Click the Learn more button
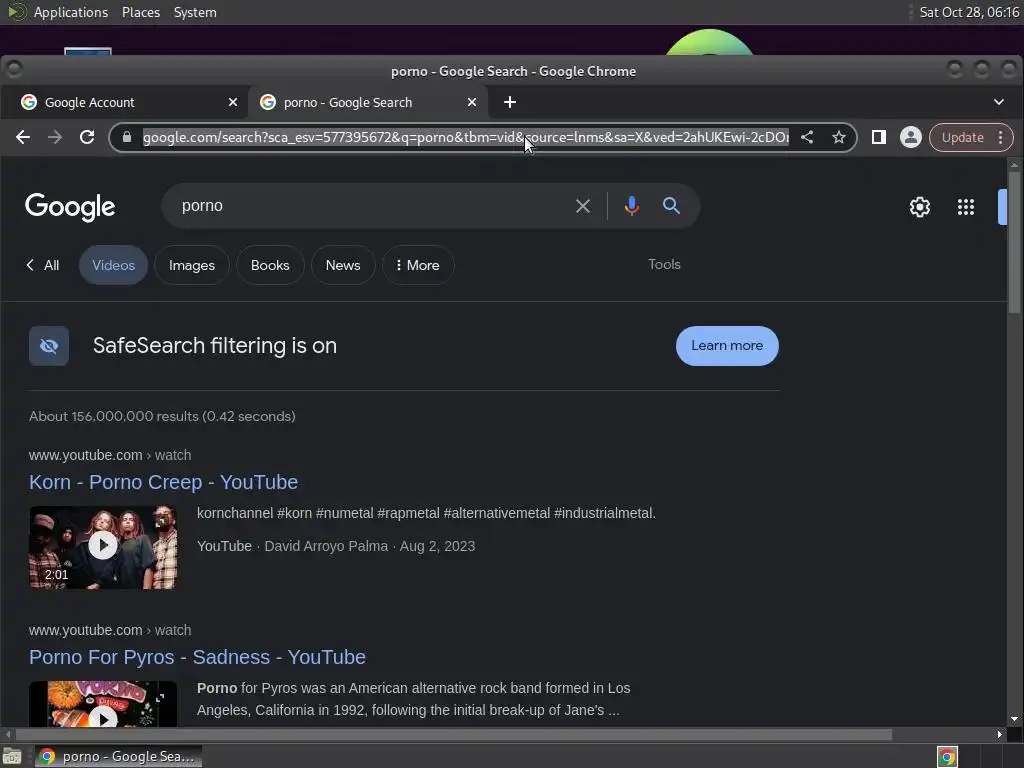1024x768 pixels. point(727,345)
